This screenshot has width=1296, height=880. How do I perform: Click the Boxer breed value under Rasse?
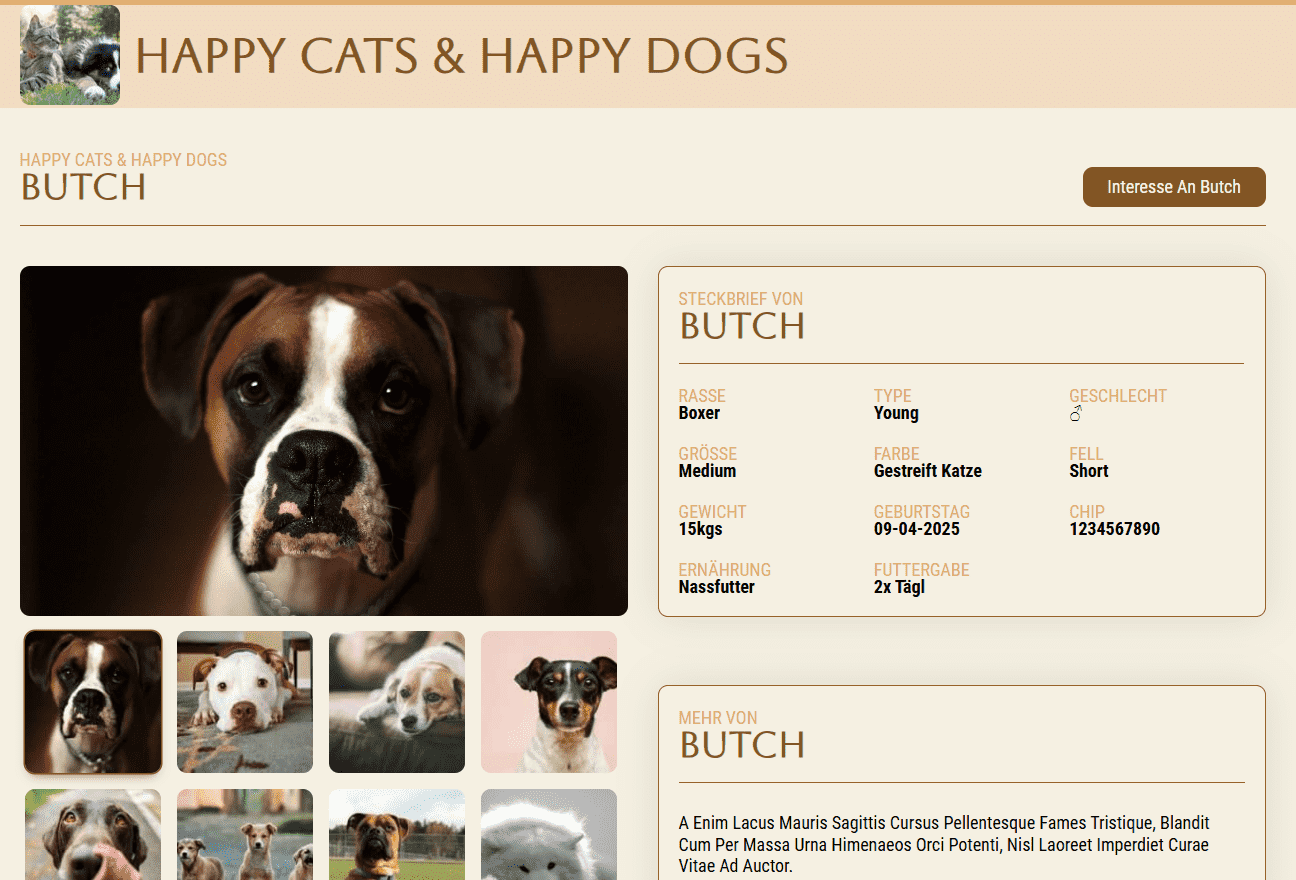699,413
